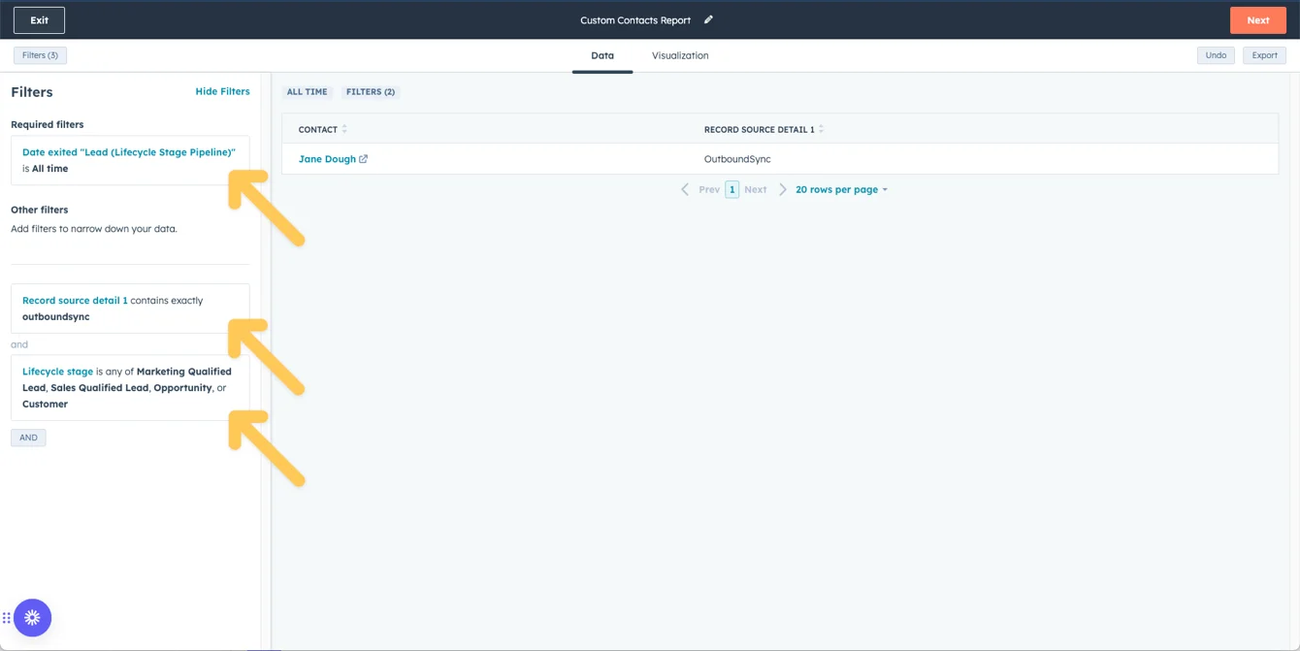Hide Filters using the panel toggle link
This screenshot has width=1300, height=651.
click(x=222, y=91)
